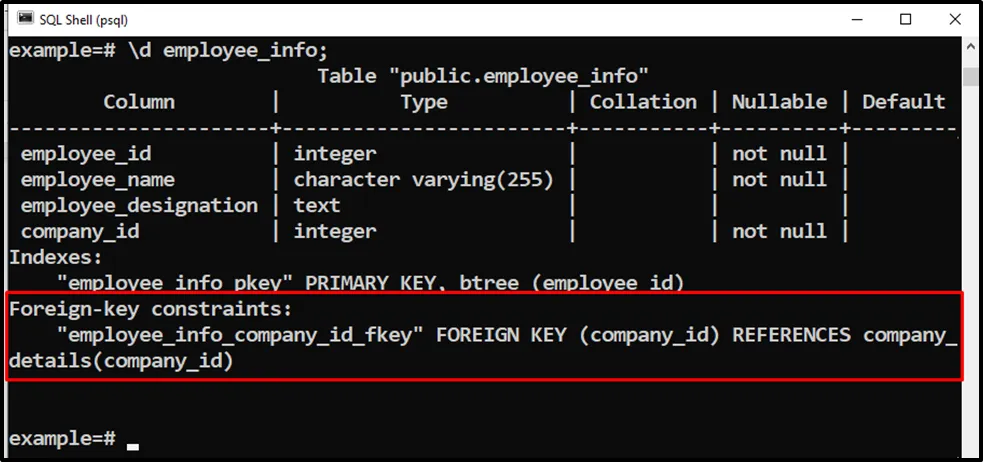The height and width of the screenshot is (462, 983).
Task: Click the "Type" column header
Action: tap(424, 102)
